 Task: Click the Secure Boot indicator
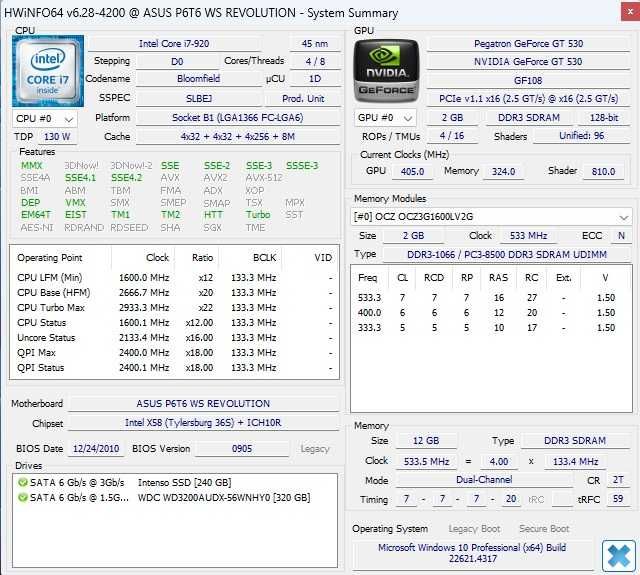tap(544, 529)
